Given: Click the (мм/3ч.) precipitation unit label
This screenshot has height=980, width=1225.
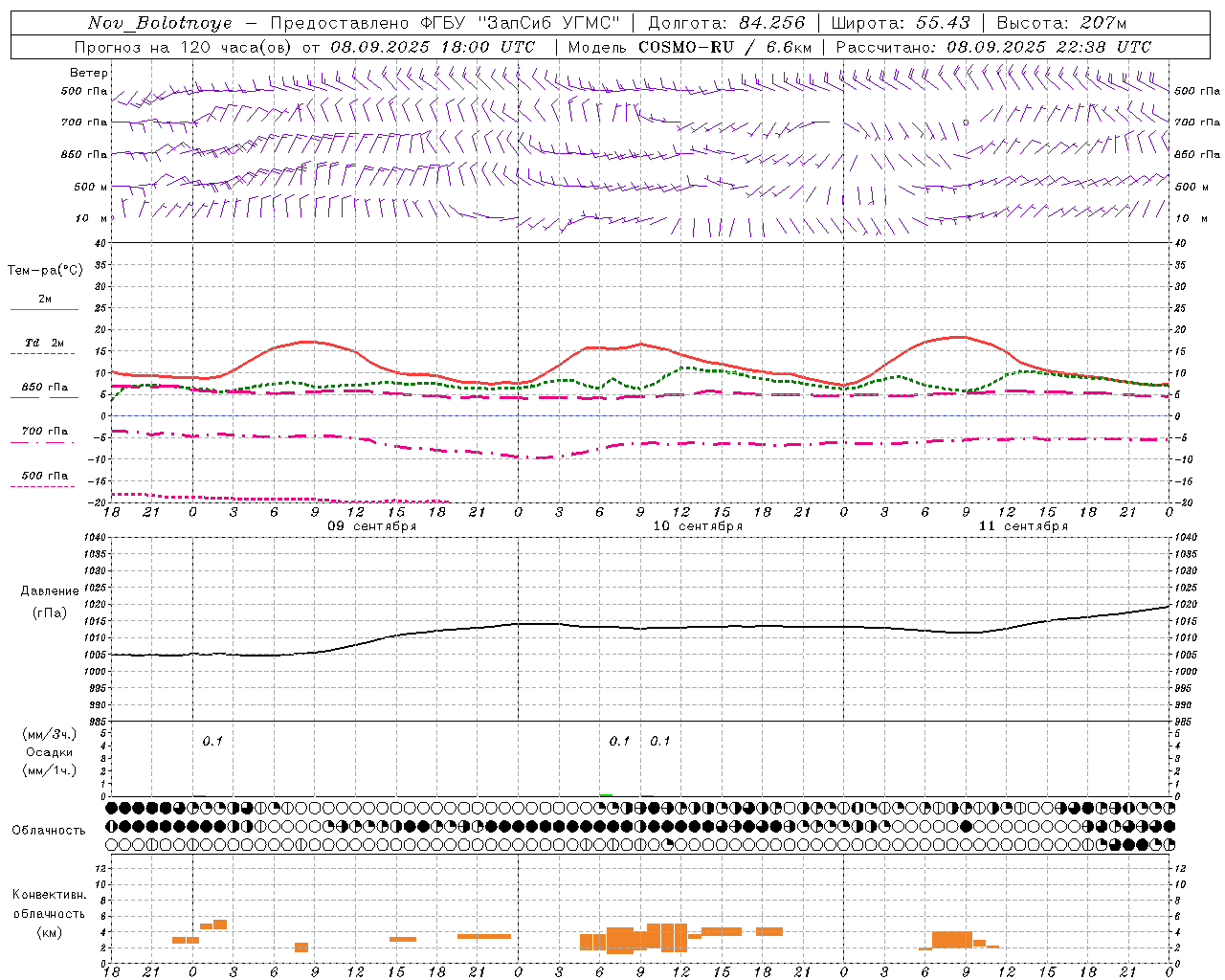Looking at the screenshot, I should [x=50, y=735].
